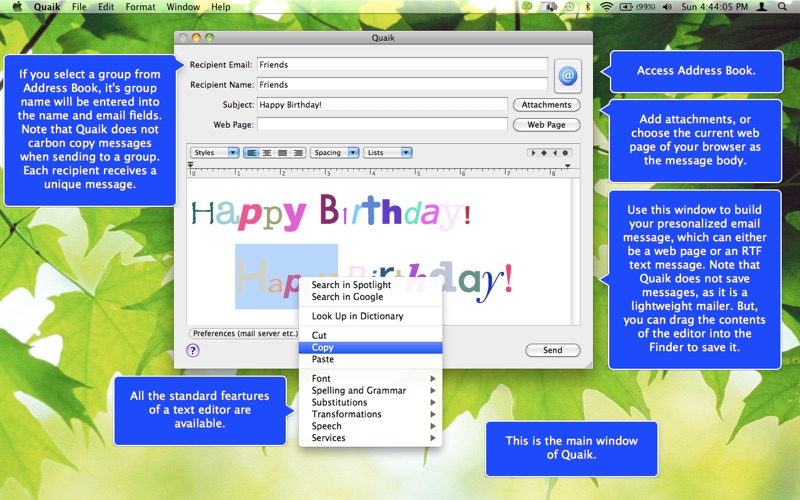Expand the Font submenu
The image size is (800, 500).
[370, 379]
